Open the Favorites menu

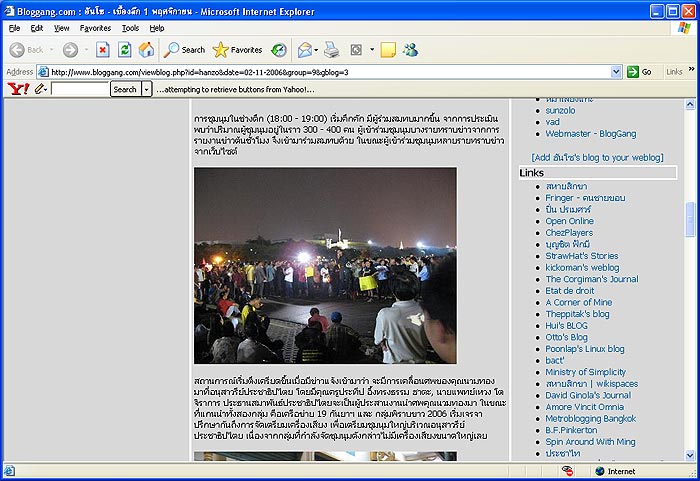click(95, 28)
